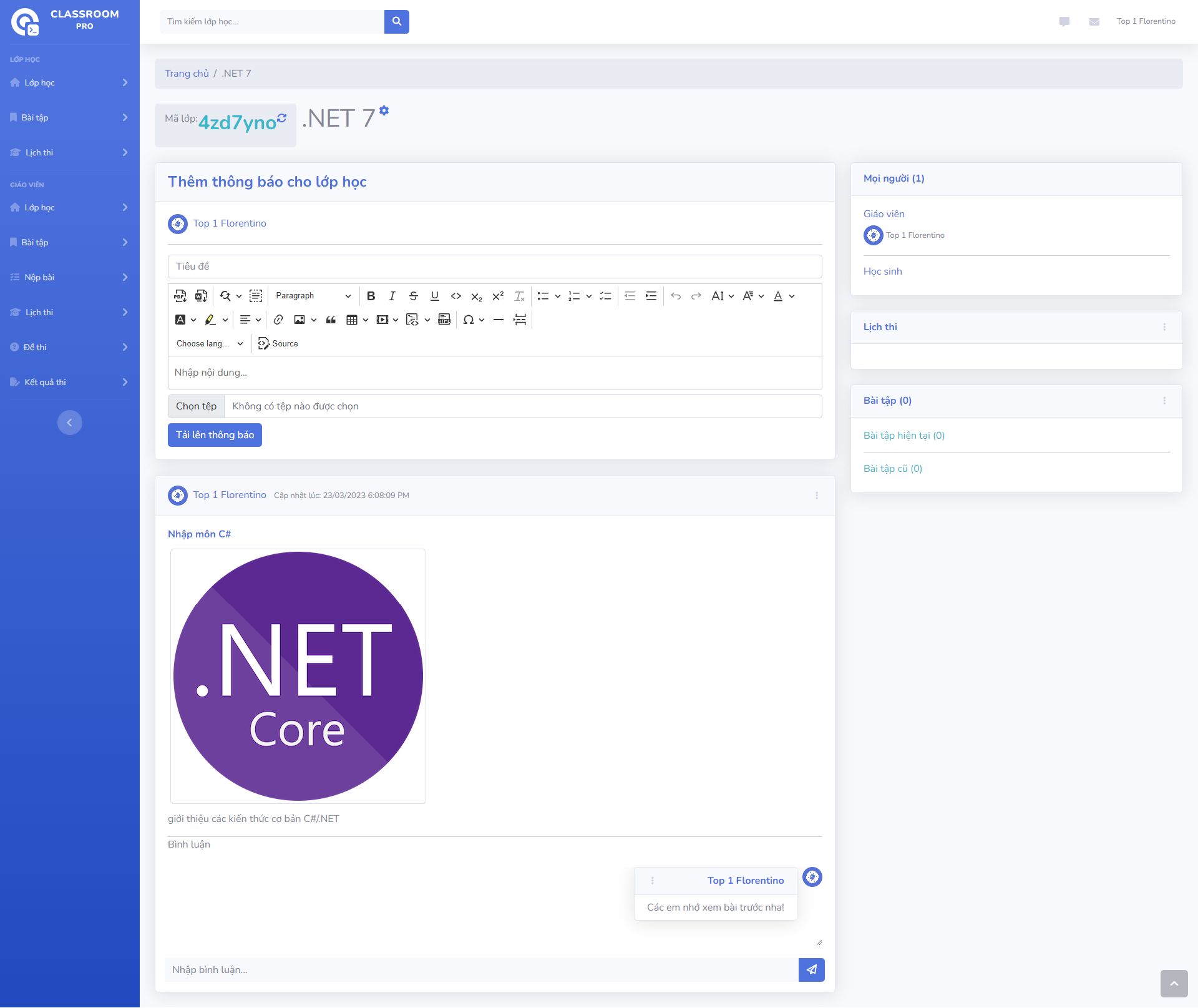Open the Find and Replace tool

coord(226,296)
